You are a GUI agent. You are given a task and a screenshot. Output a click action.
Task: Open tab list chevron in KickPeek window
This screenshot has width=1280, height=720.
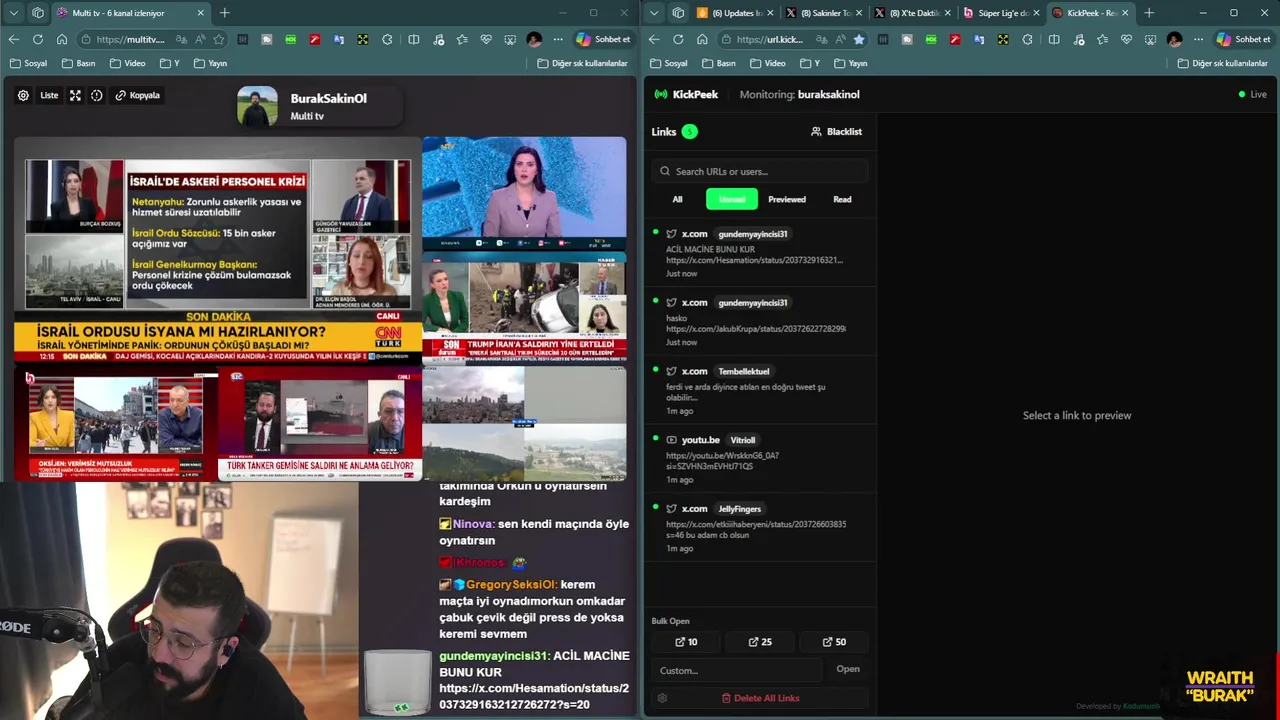click(x=653, y=13)
